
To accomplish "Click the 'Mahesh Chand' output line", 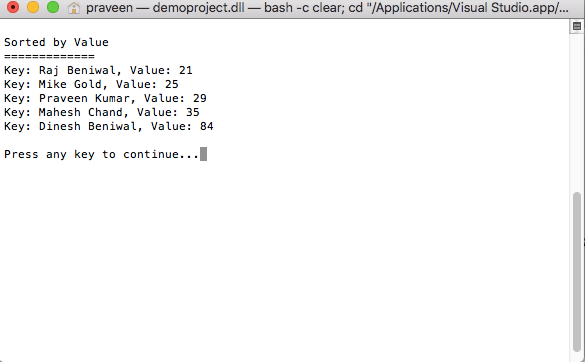I will [102, 112].
